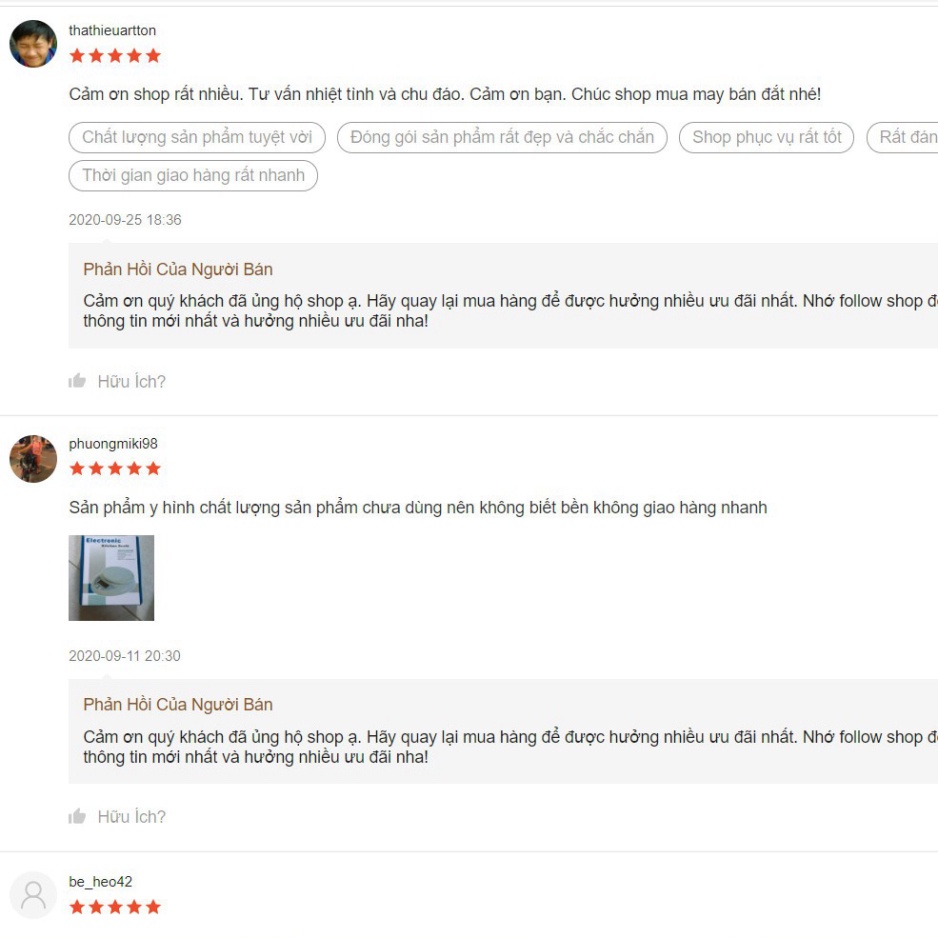Screen dimensions: 938x938
Task: Select tag 'Đóng gói sản phẩm rất đẹp và chắc chắn'
Action: click(x=502, y=138)
